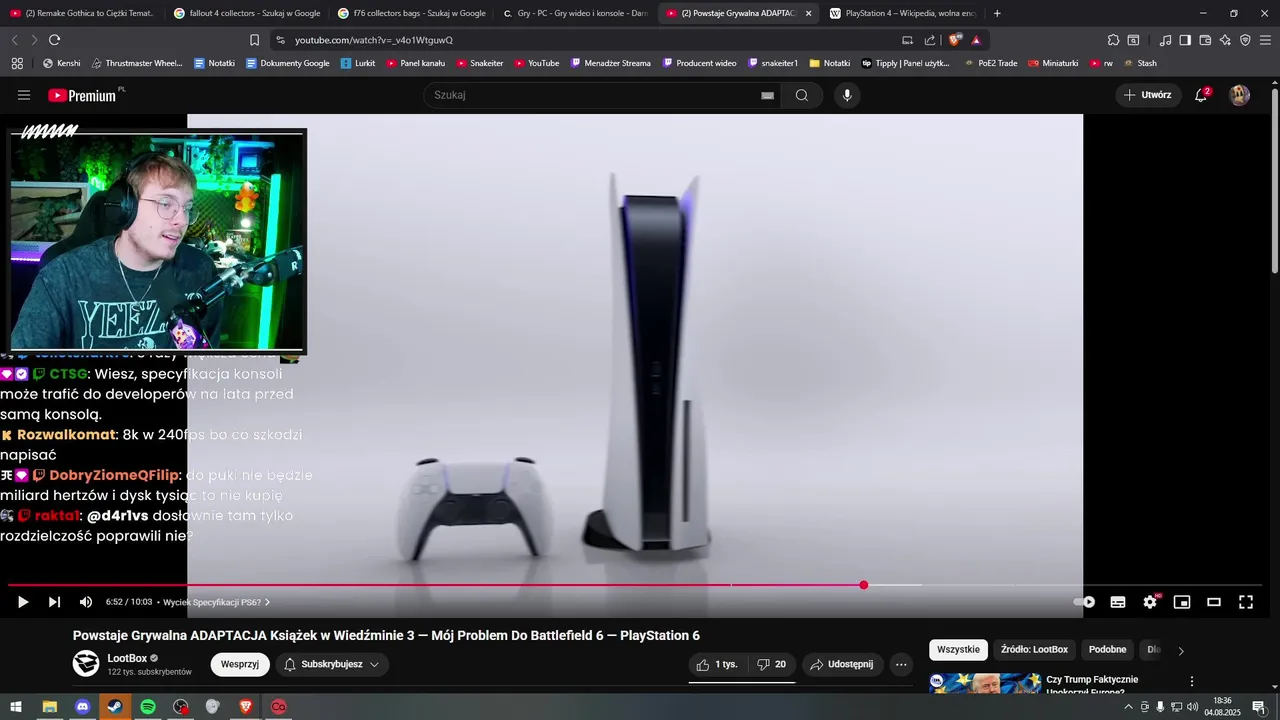Open the YouTube account avatar menu
Screen dimensions: 1280x720
1240,95
